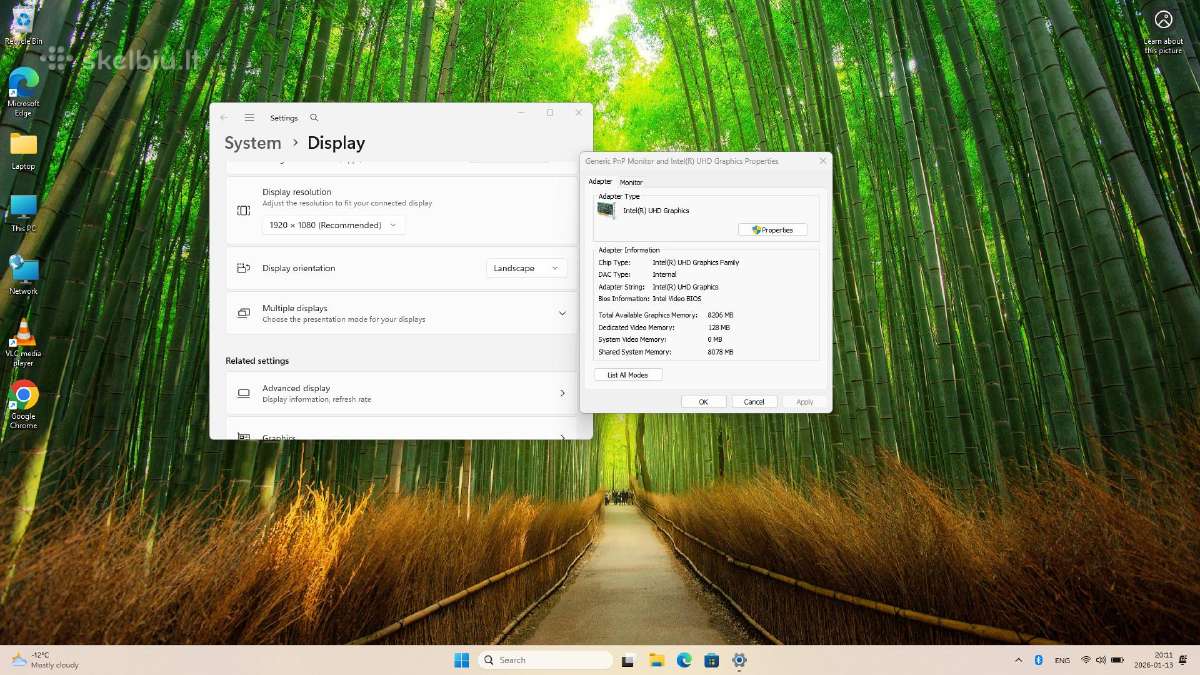Click the Settings gear in the taskbar
The height and width of the screenshot is (675, 1200).
[x=739, y=660]
